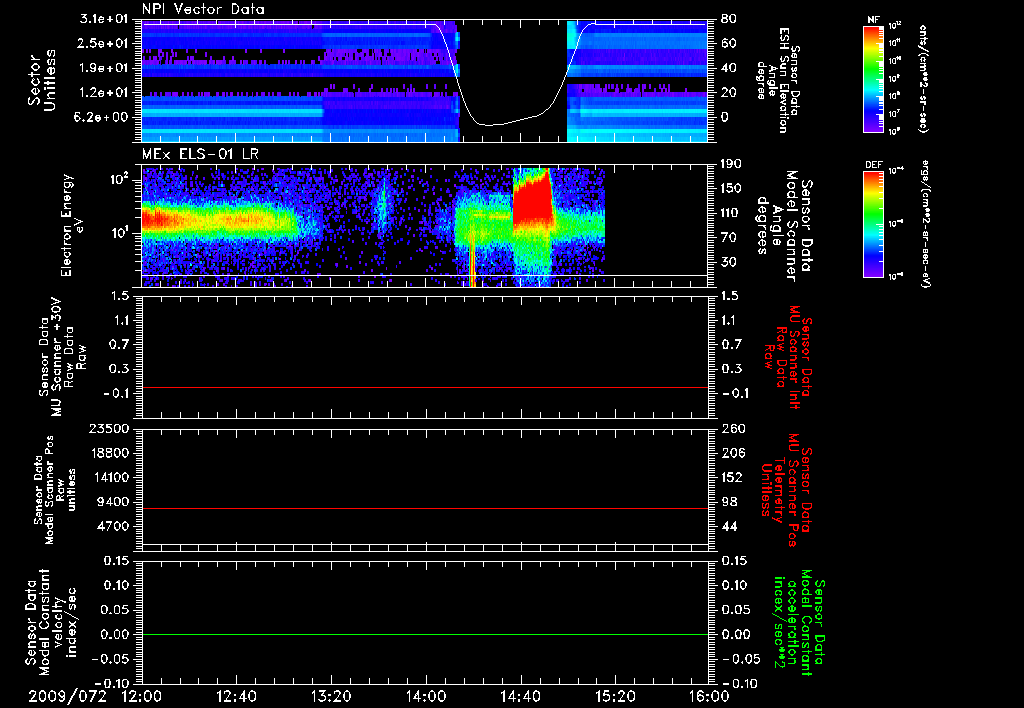Image resolution: width=1024 pixels, height=708 pixels.
Task: Click the "70" scanner angle tick
Action: 729,237
